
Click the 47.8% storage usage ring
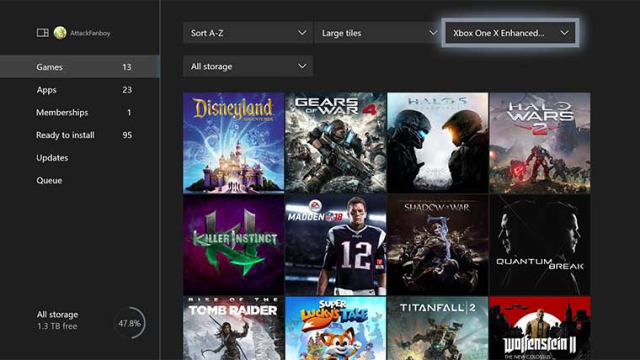pos(129,323)
